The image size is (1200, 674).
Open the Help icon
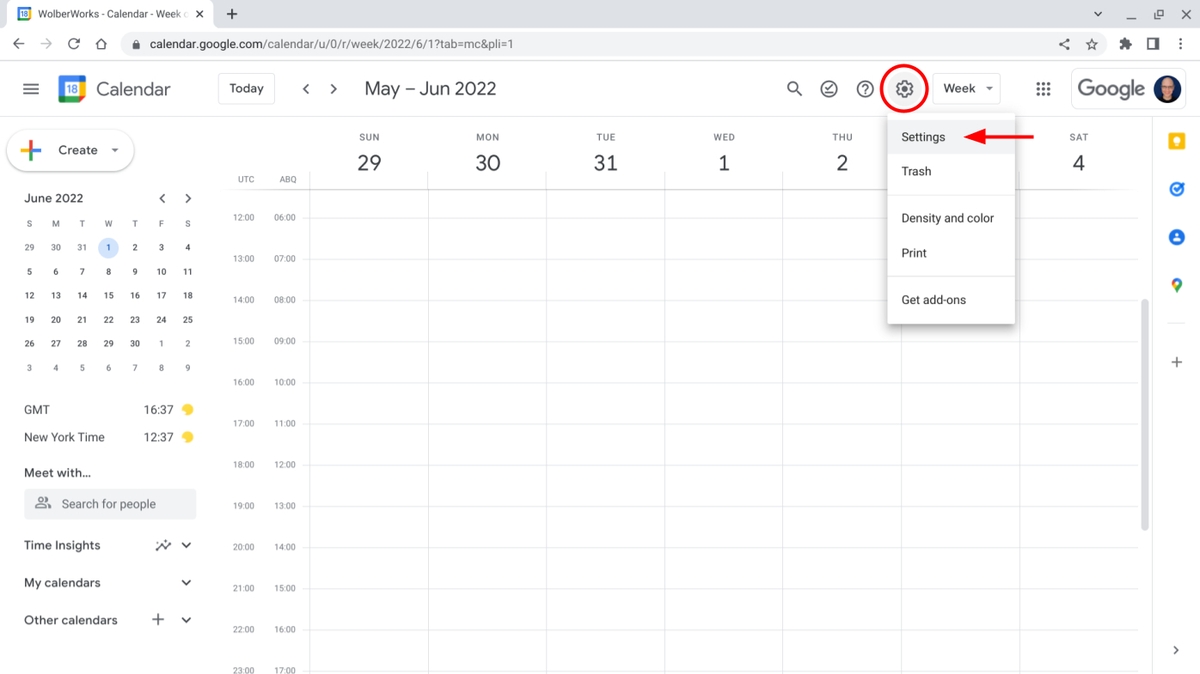coord(865,88)
